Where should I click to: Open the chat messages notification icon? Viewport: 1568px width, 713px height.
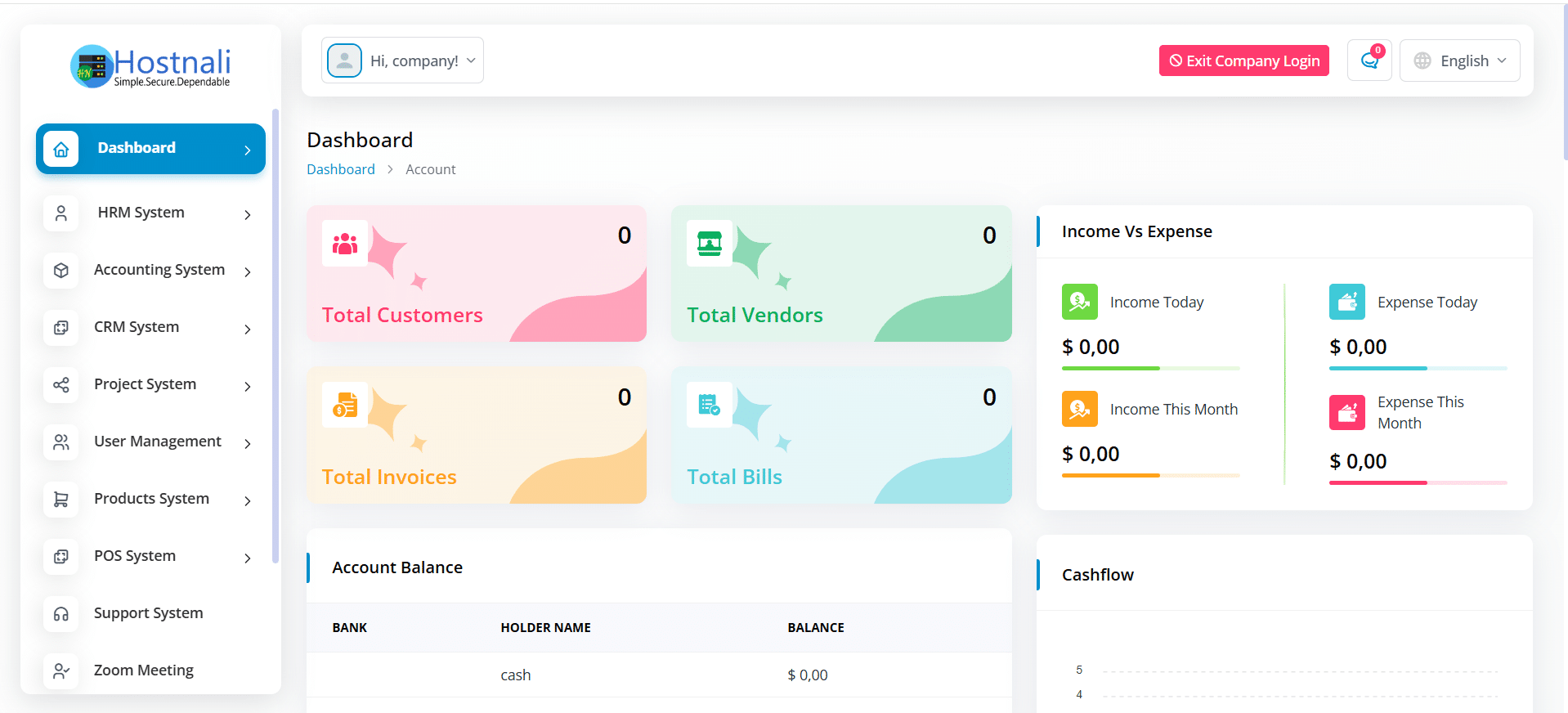coord(1369,61)
